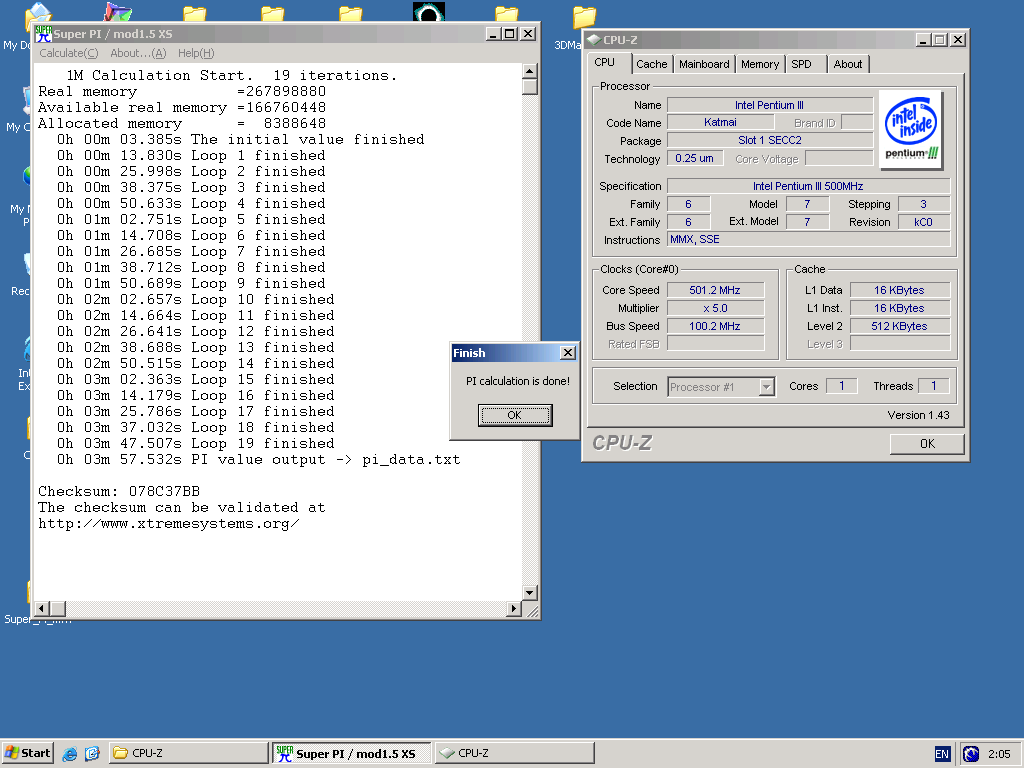Click the Version 1.43 label in CPU-Z
This screenshot has width=1024, height=768.
coord(918,415)
